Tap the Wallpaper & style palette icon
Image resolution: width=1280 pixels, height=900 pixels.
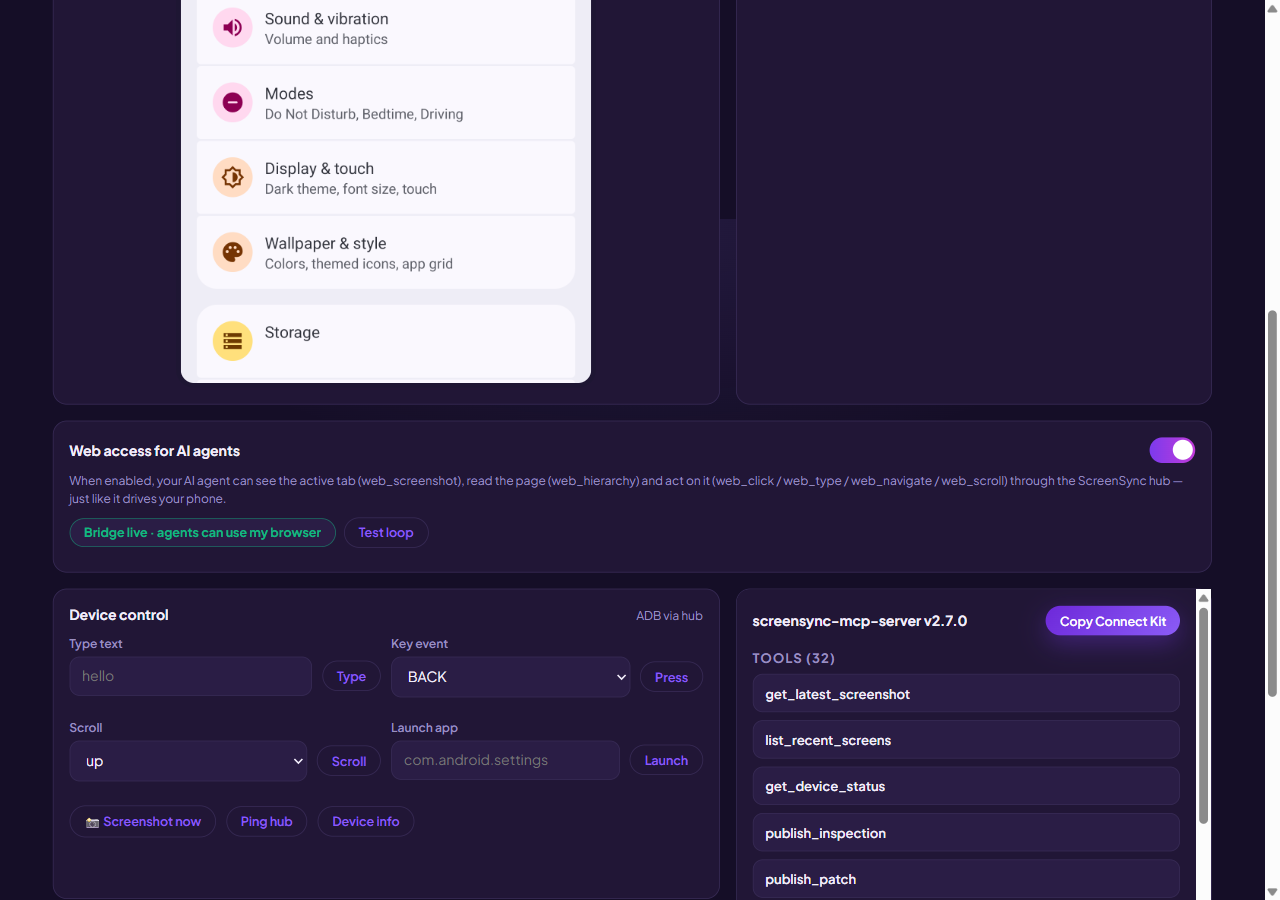pos(232,252)
